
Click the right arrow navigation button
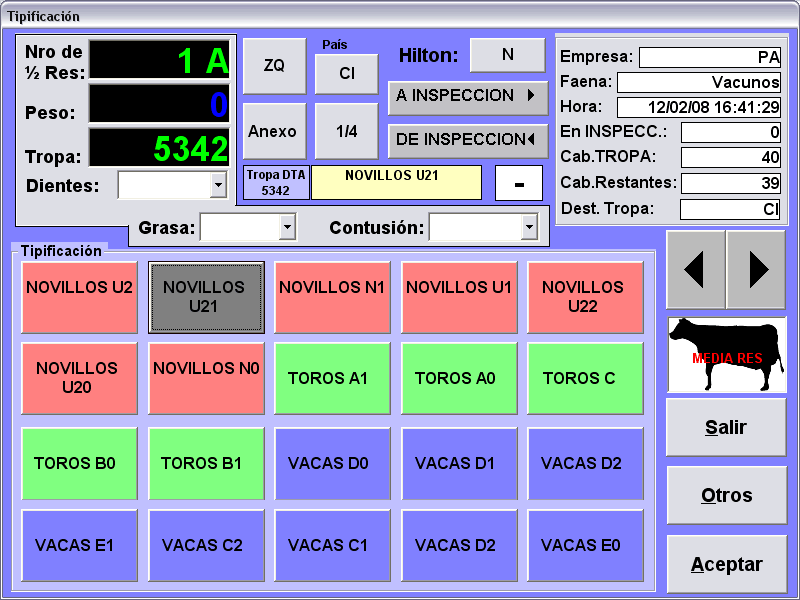tap(757, 269)
